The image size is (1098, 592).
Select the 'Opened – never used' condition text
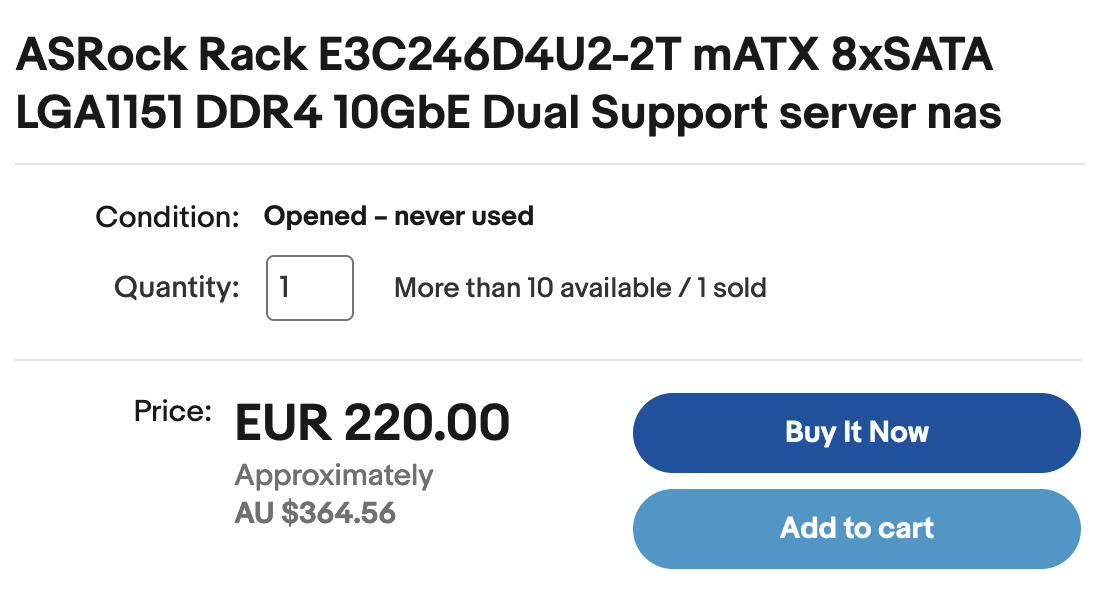coord(398,216)
